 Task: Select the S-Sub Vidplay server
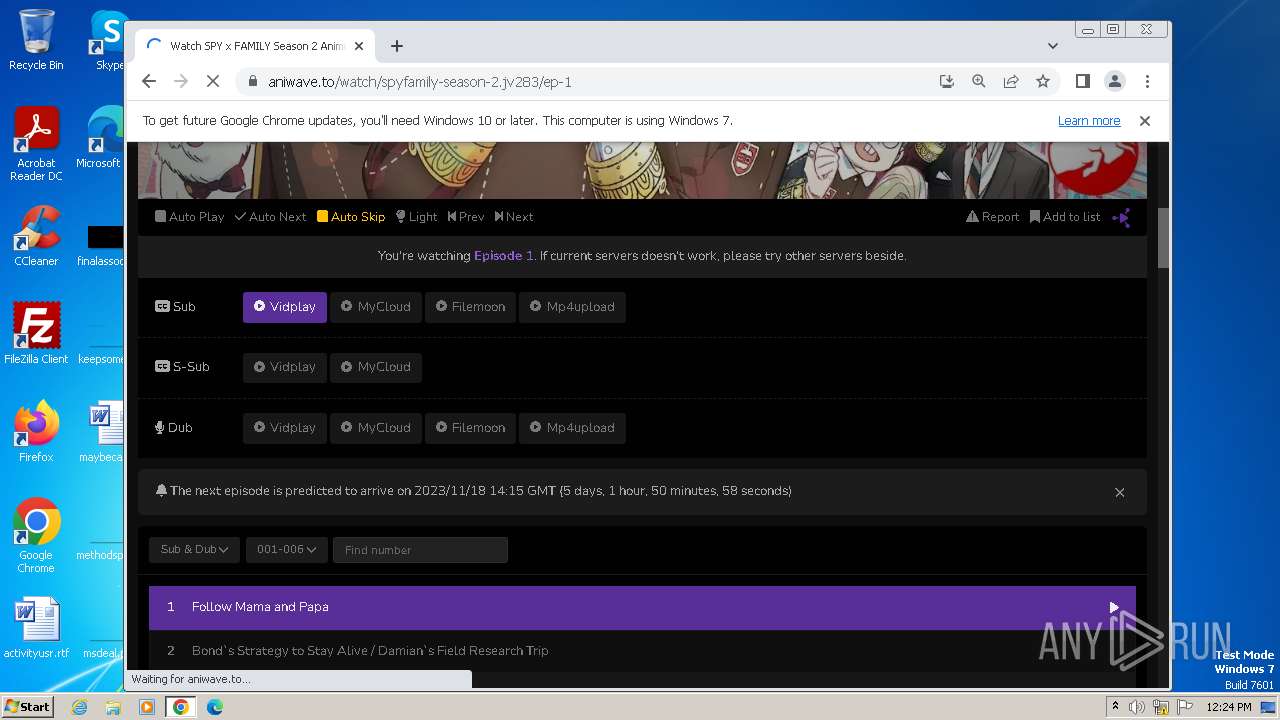coord(285,367)
